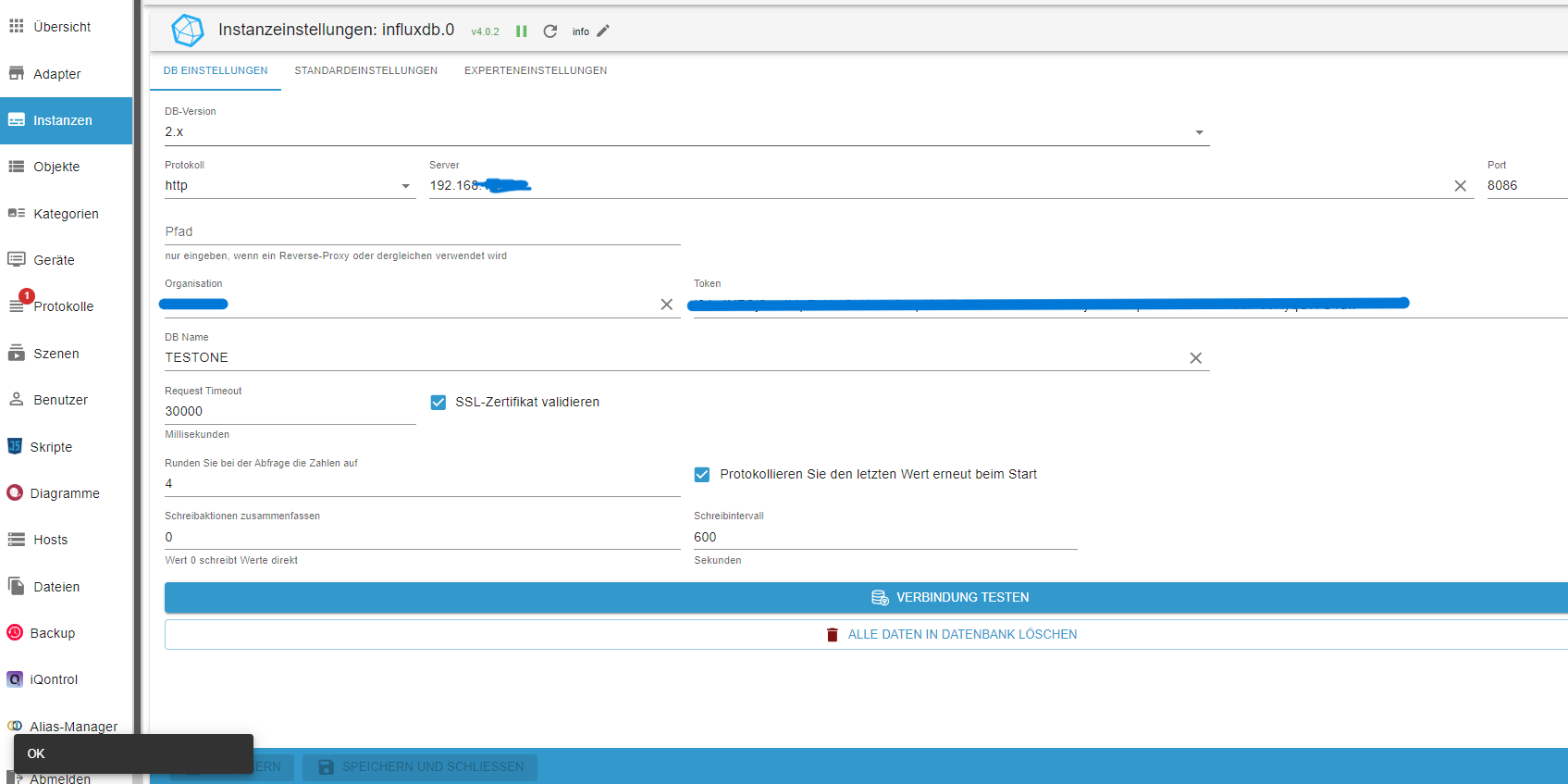Open the Dateien page
1568x784 pixels.
coord(67,587)
